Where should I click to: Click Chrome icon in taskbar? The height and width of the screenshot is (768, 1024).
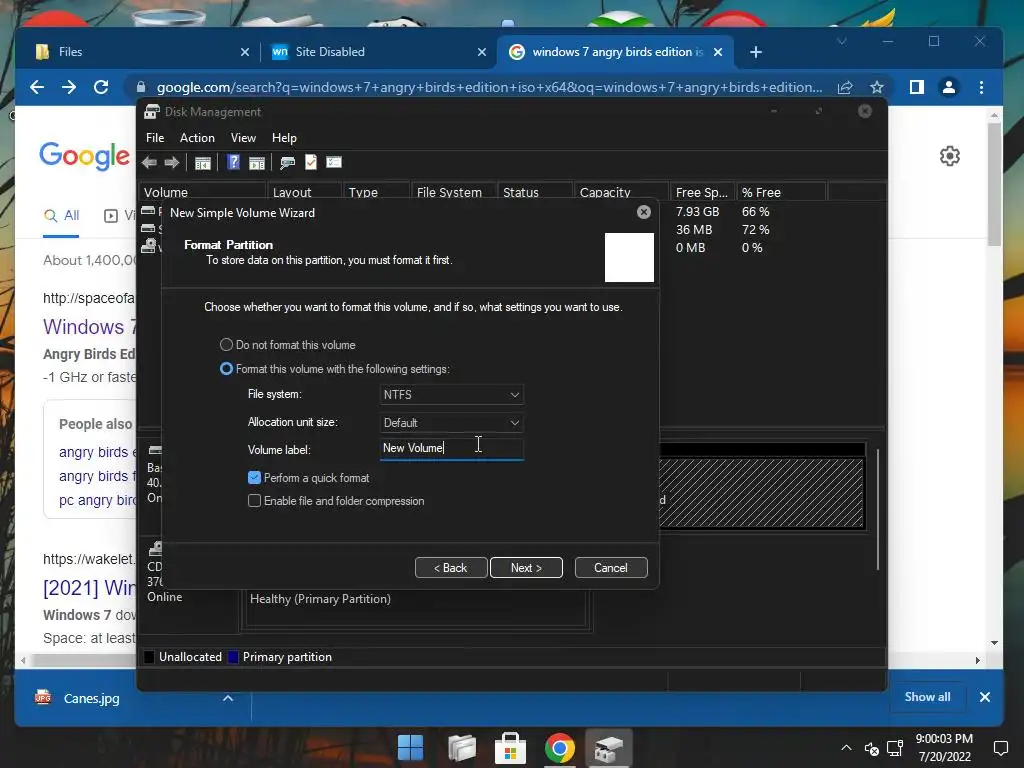point(560,748)
